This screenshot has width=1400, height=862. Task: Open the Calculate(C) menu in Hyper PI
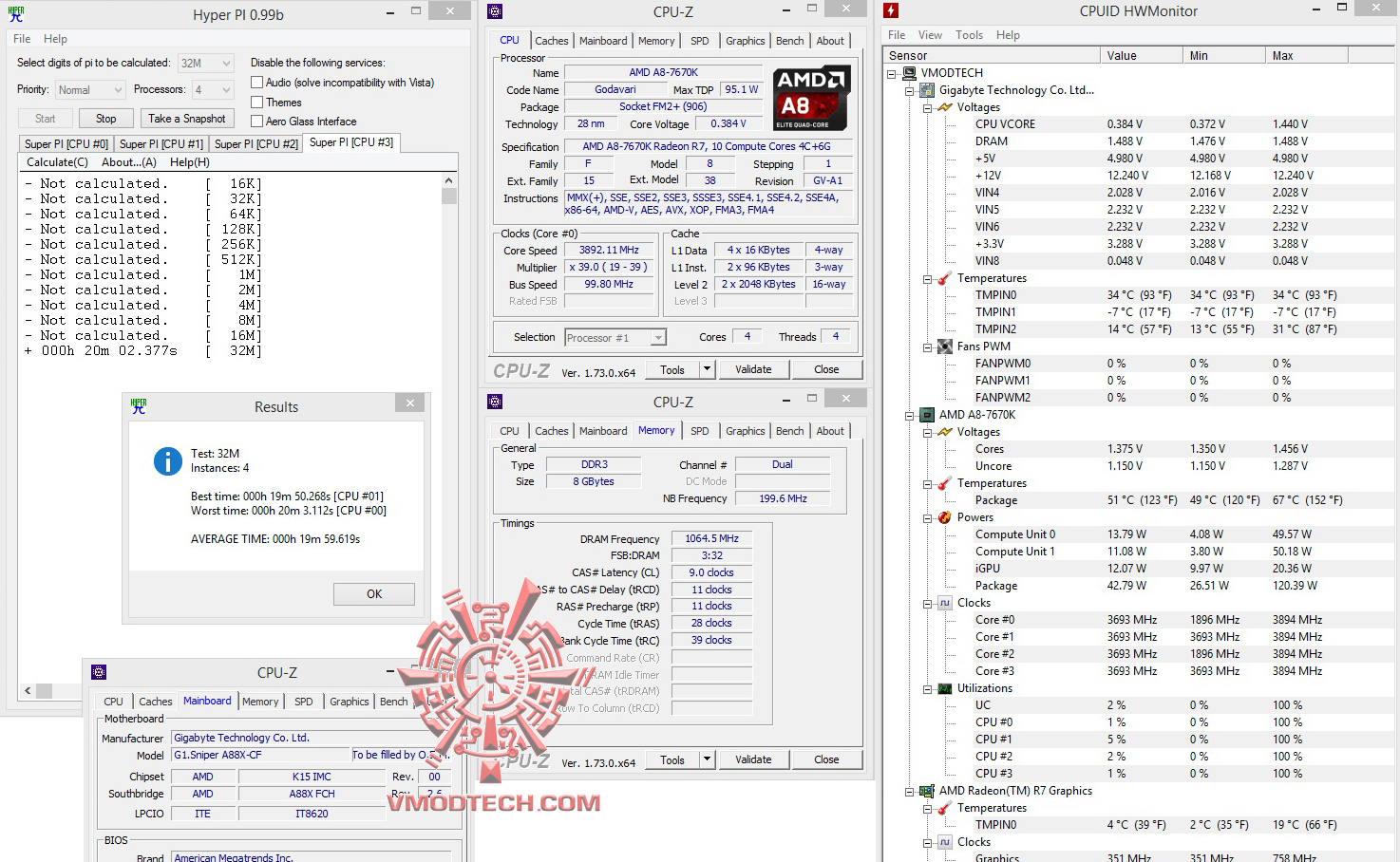pos(57,162)
